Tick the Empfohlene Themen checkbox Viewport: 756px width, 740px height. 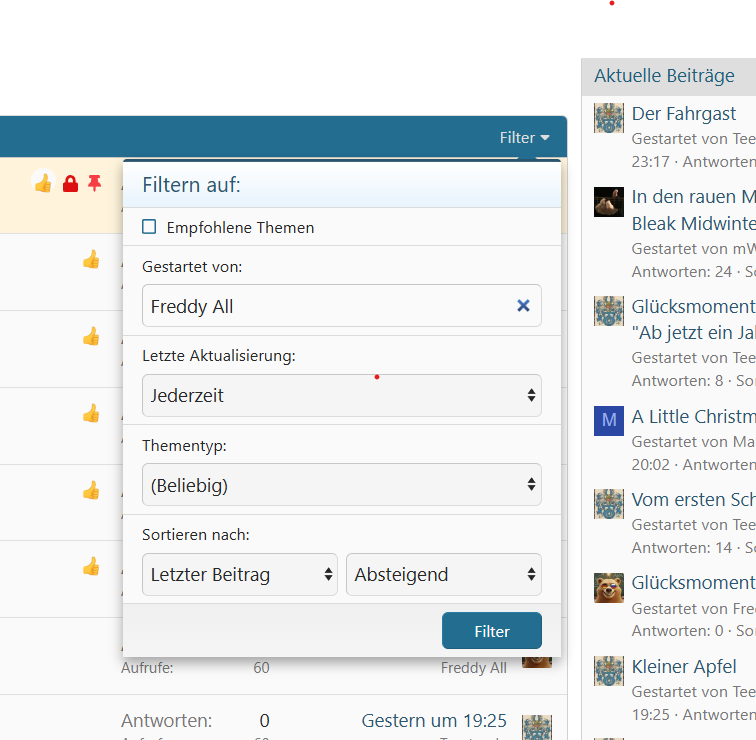[x=149, y=227]
